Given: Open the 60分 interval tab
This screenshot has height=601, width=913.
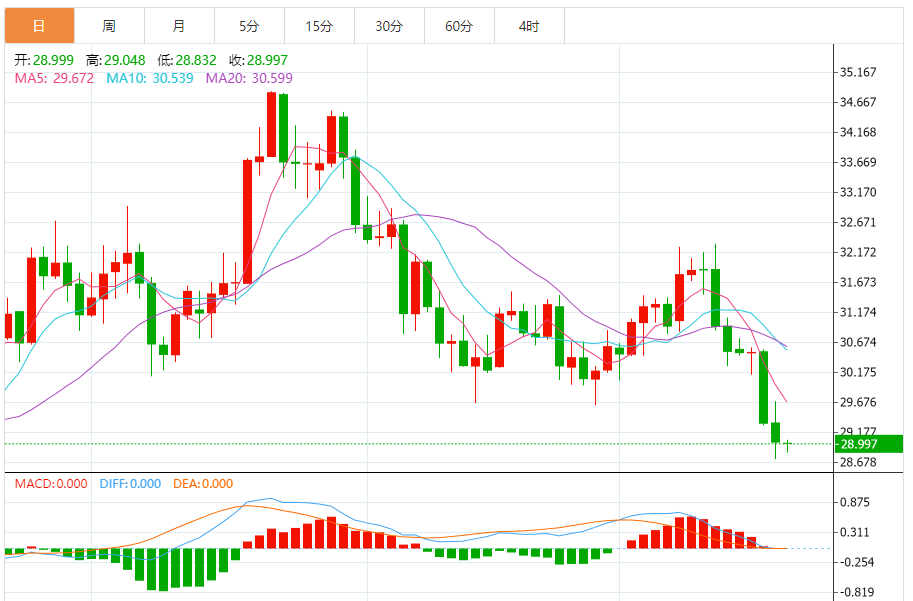Looking at the screenshot, I should click(x=459, y=26).
